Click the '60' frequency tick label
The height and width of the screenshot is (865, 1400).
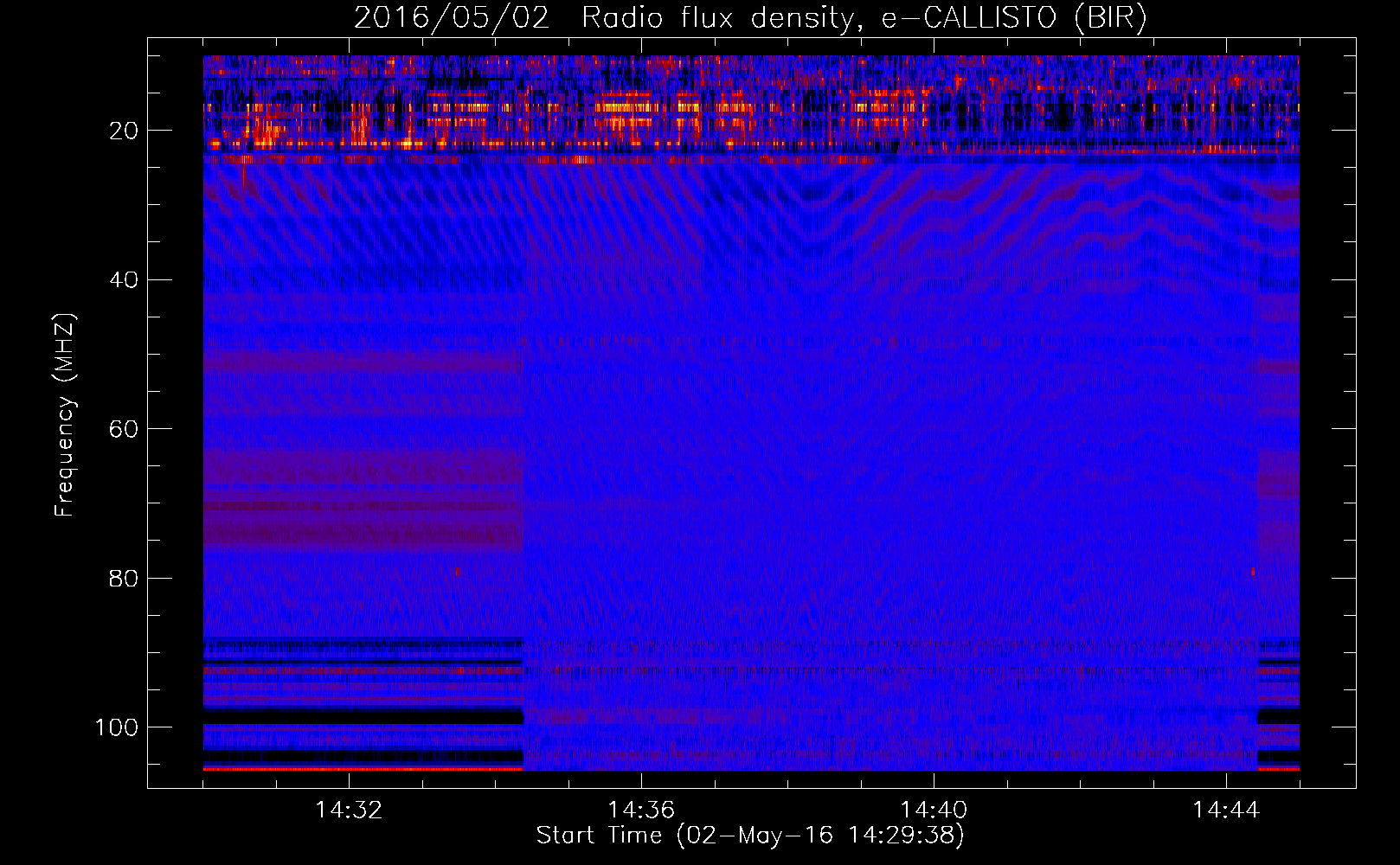[x=124, y=429]
